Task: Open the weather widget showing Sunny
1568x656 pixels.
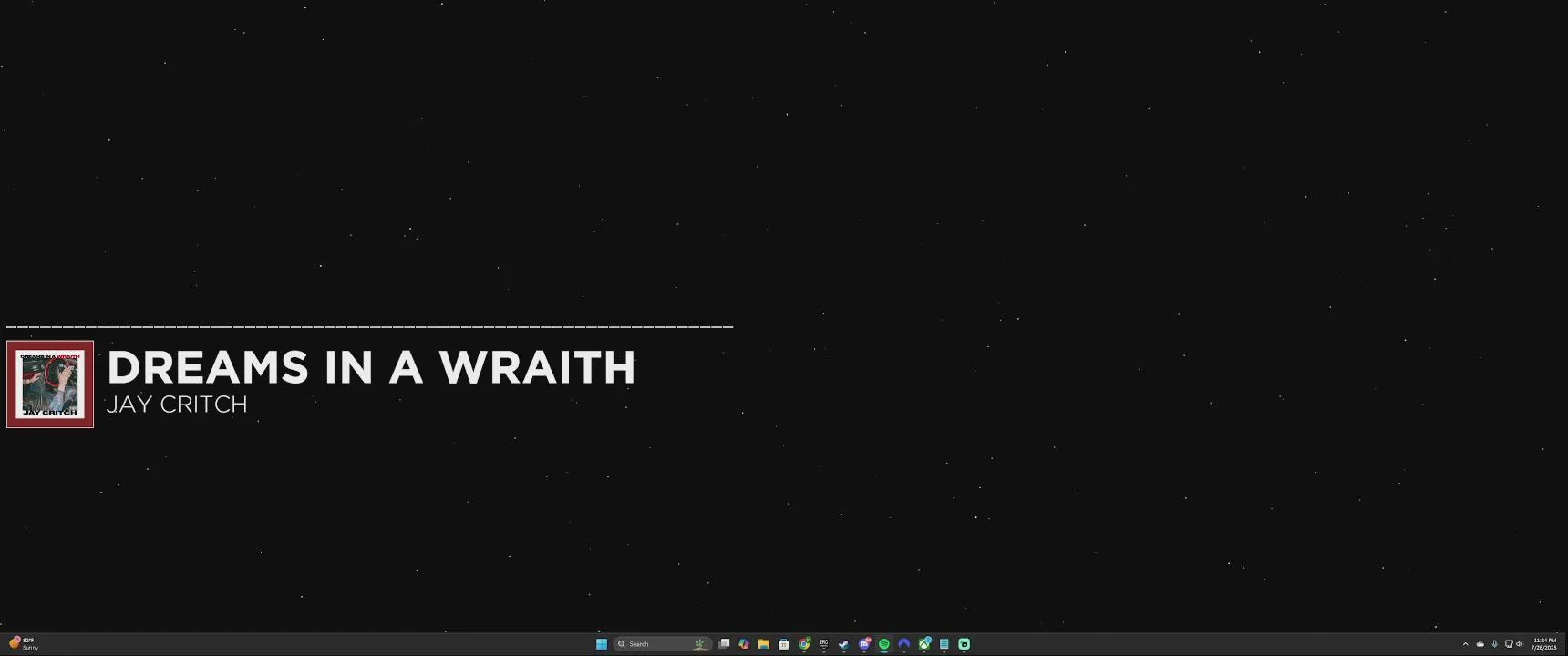Action: pyautogui.click(x=24, y=644)
